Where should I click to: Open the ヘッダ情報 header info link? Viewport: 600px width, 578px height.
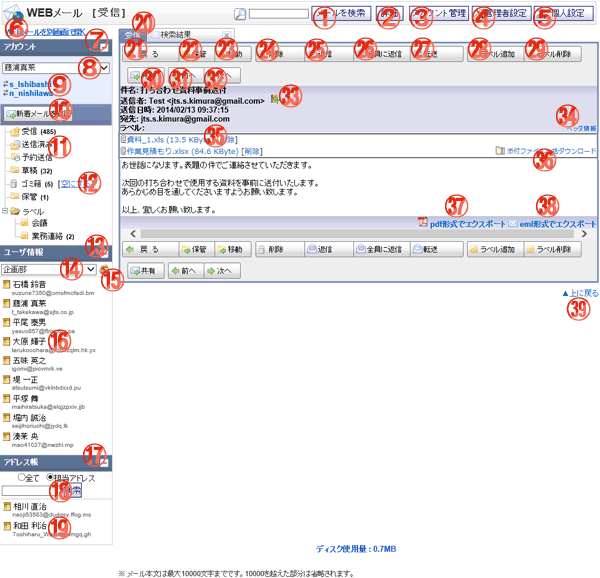581,128
